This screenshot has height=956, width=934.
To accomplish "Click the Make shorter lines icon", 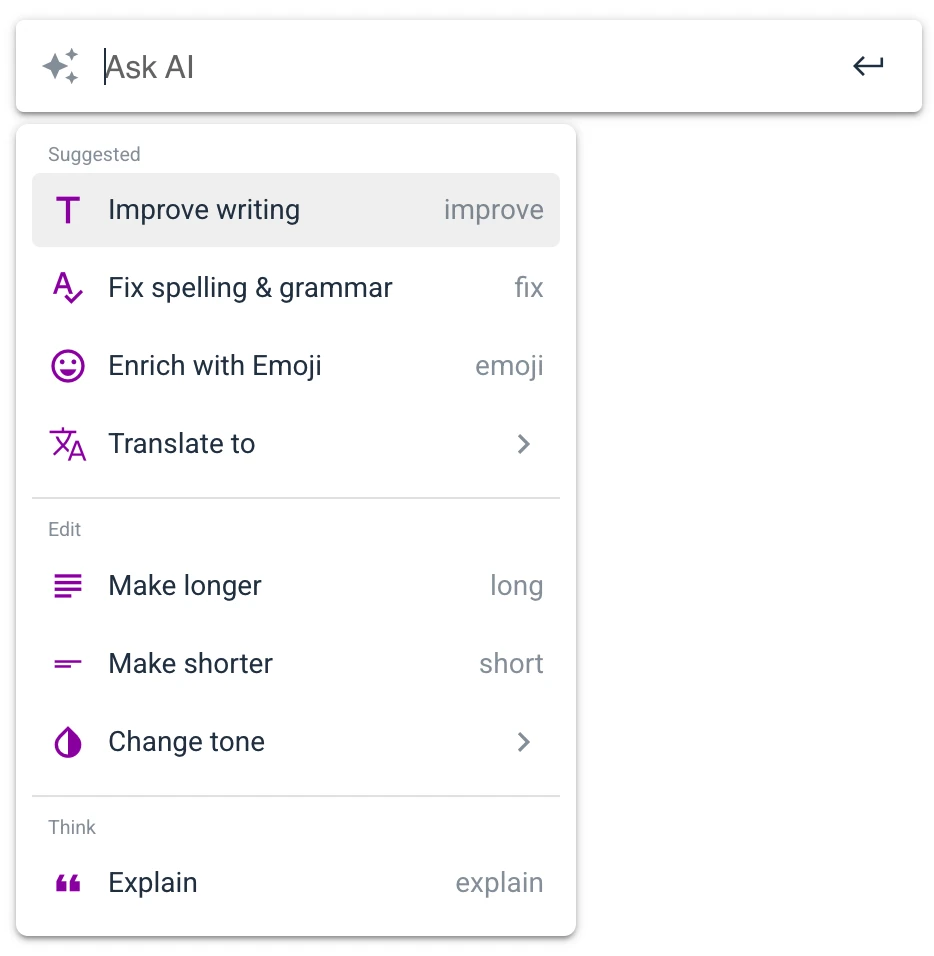I will coord(68,664).
